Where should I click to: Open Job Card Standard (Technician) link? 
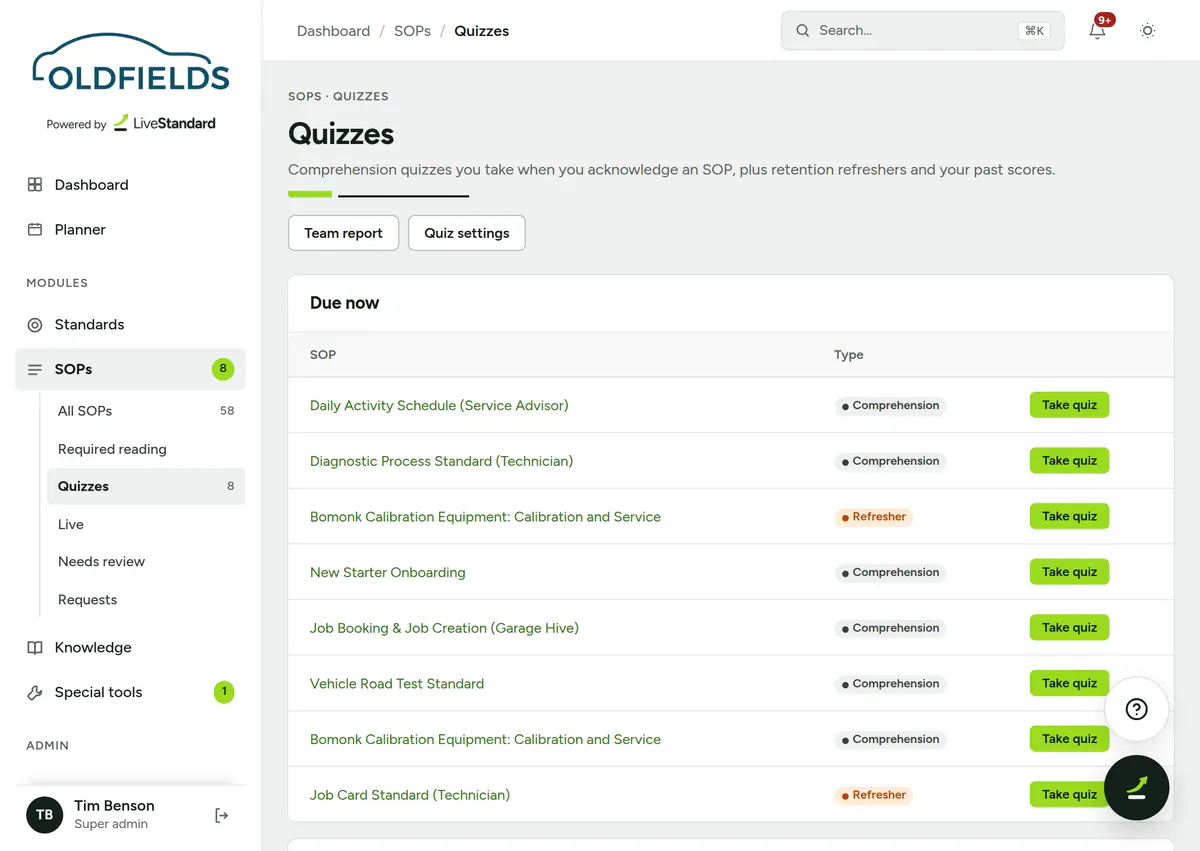[410, 795]
